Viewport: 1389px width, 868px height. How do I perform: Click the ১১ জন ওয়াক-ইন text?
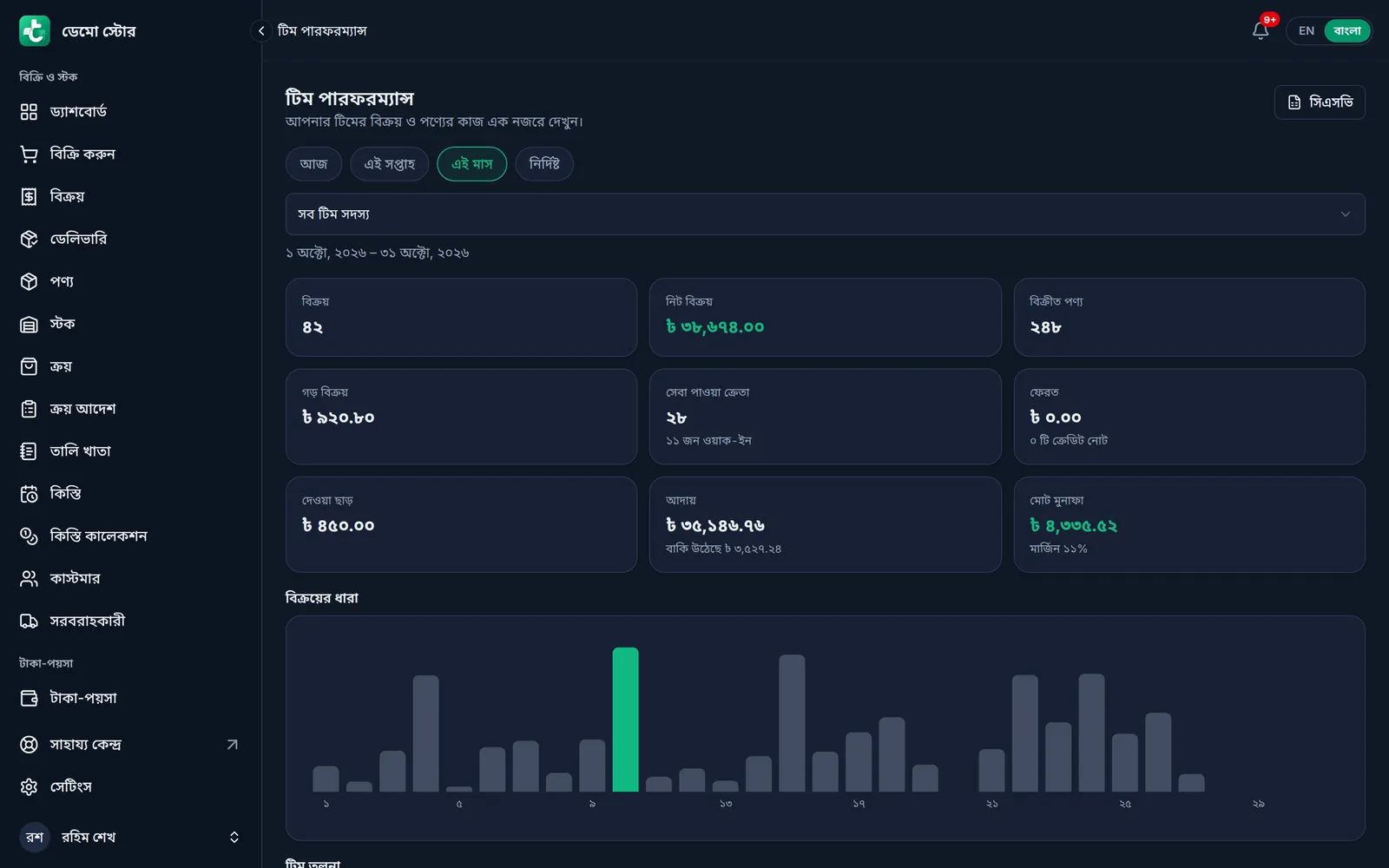point(708,441)
